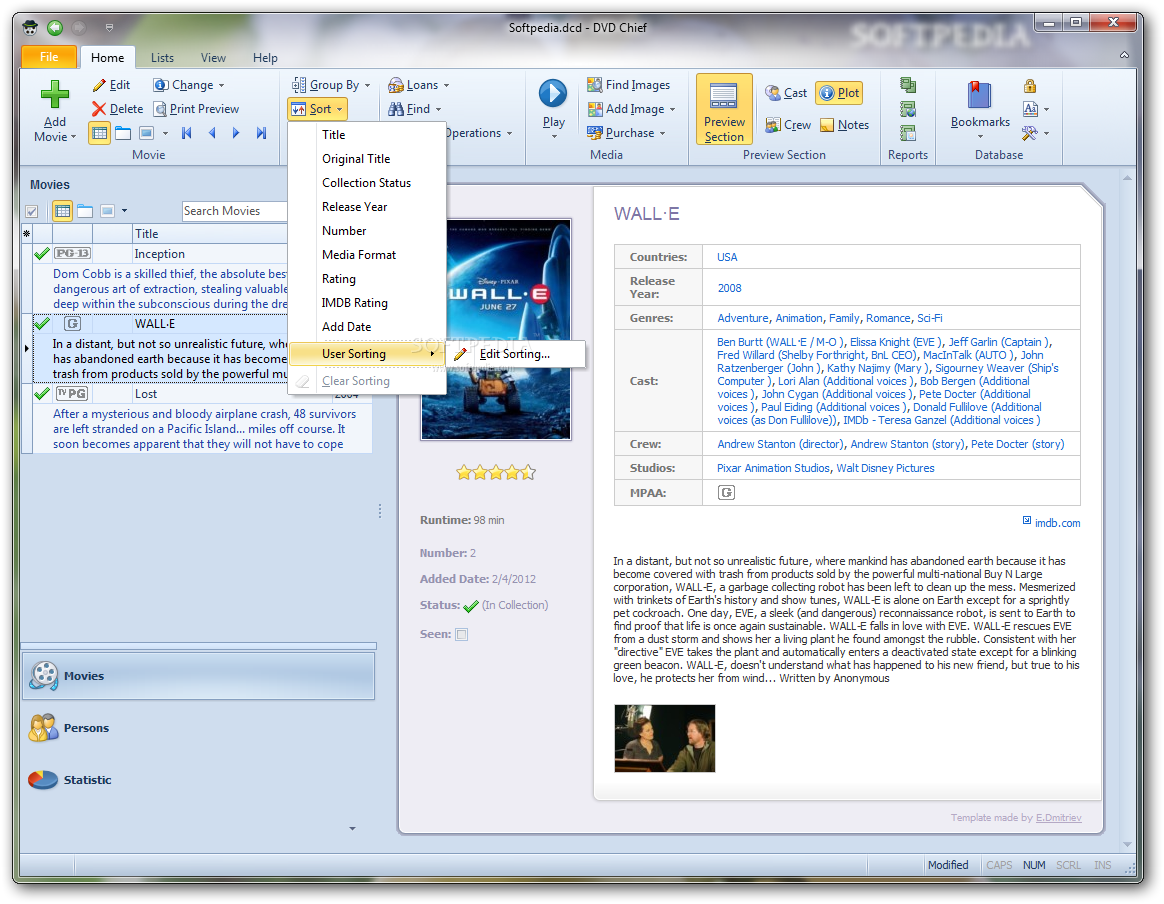Go to first record navigation arrow

[x=187, y=133]
